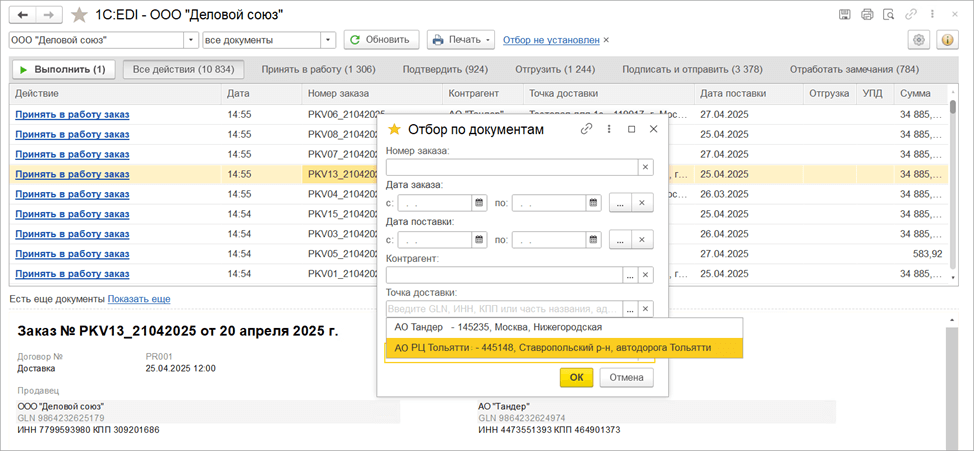Switch to 'Отгрузить (1 244)' tab

[x=555, y=70]
